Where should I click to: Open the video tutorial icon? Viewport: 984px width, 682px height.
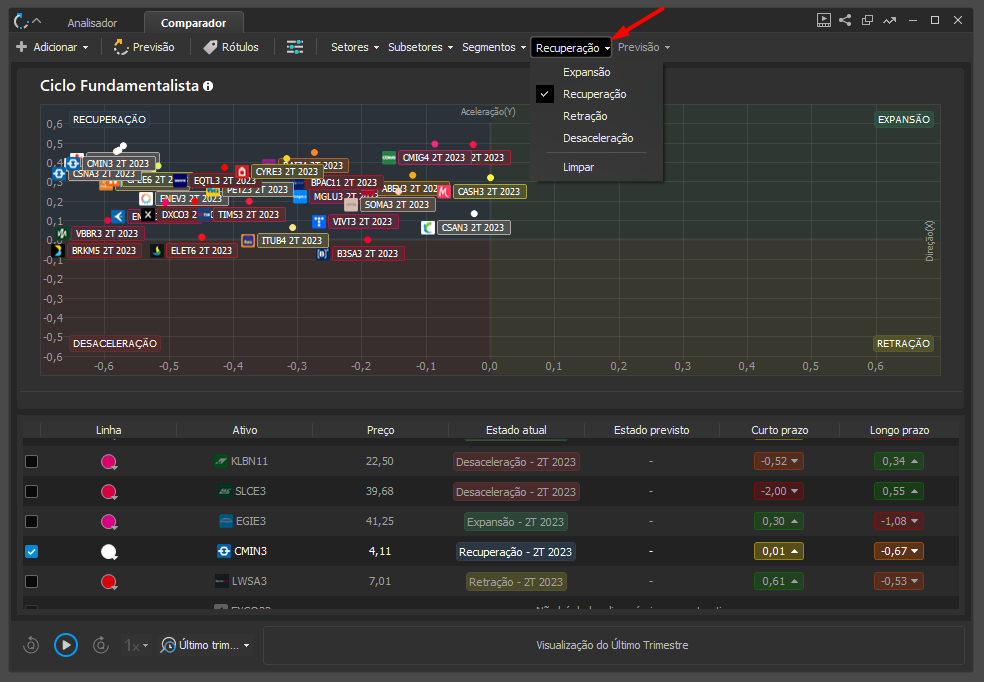coord(823,20)
